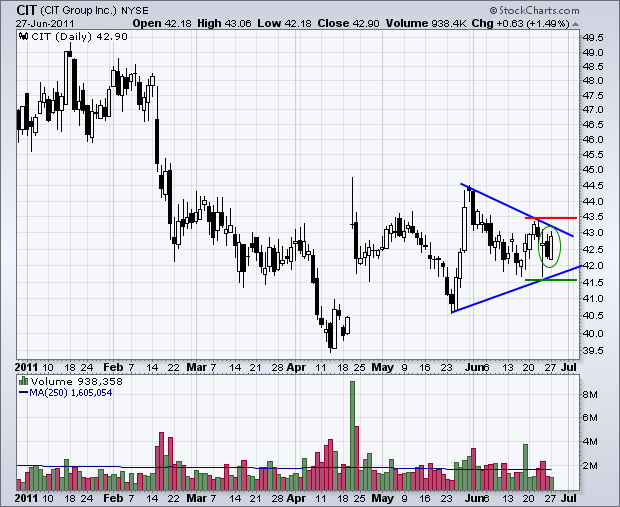Click the 4M volume axis label
Screen dimensions: 620x507
(591, 442)
